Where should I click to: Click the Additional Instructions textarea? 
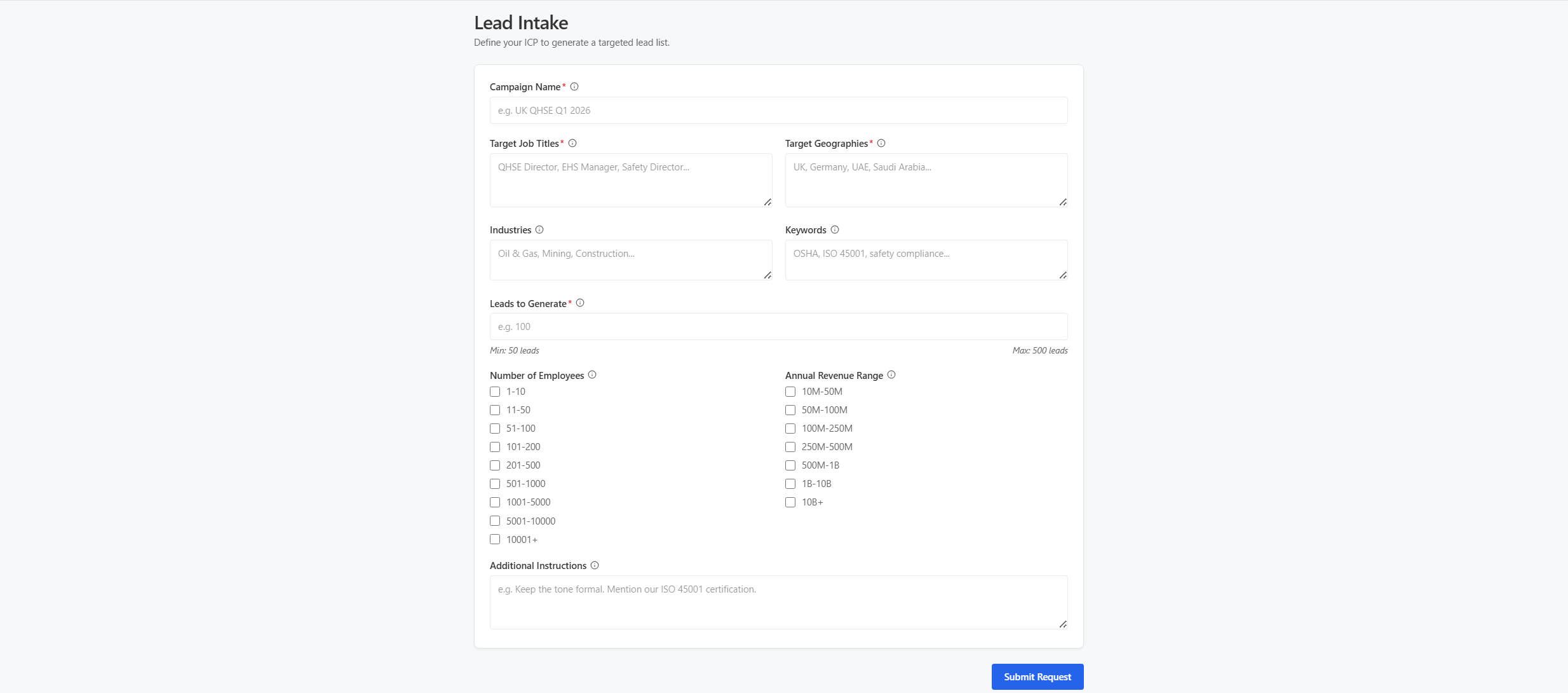click(x=778, y=602)
